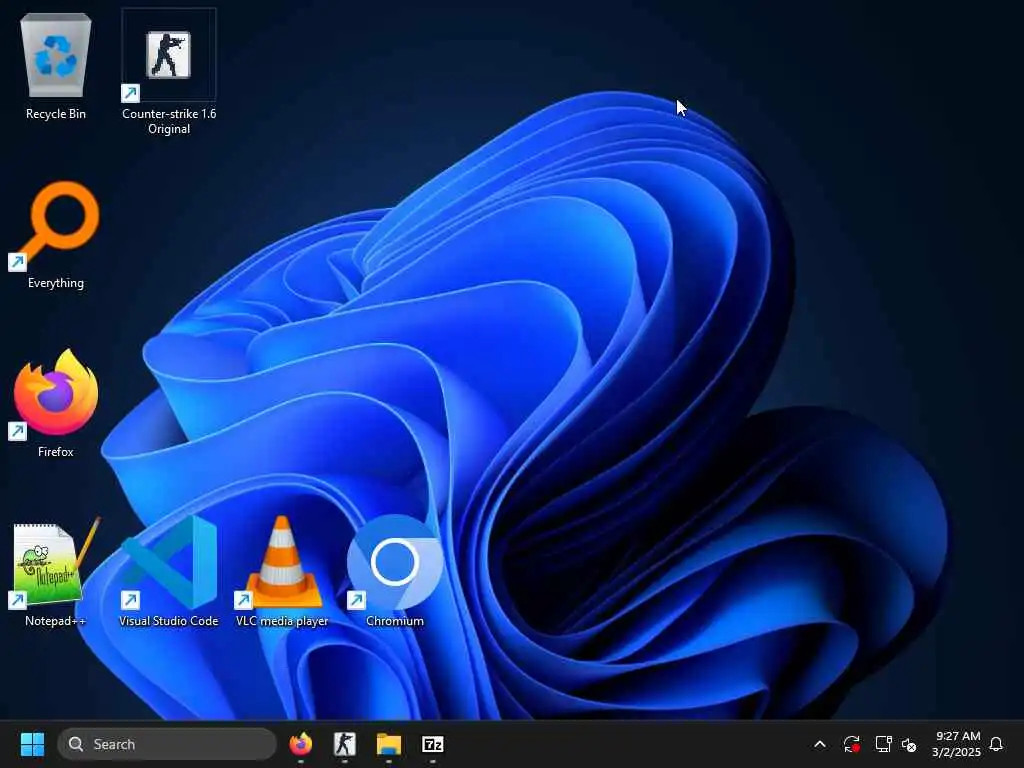
Task: Switch to Counter-Strike in the taskbar
Action: (345, 744)
